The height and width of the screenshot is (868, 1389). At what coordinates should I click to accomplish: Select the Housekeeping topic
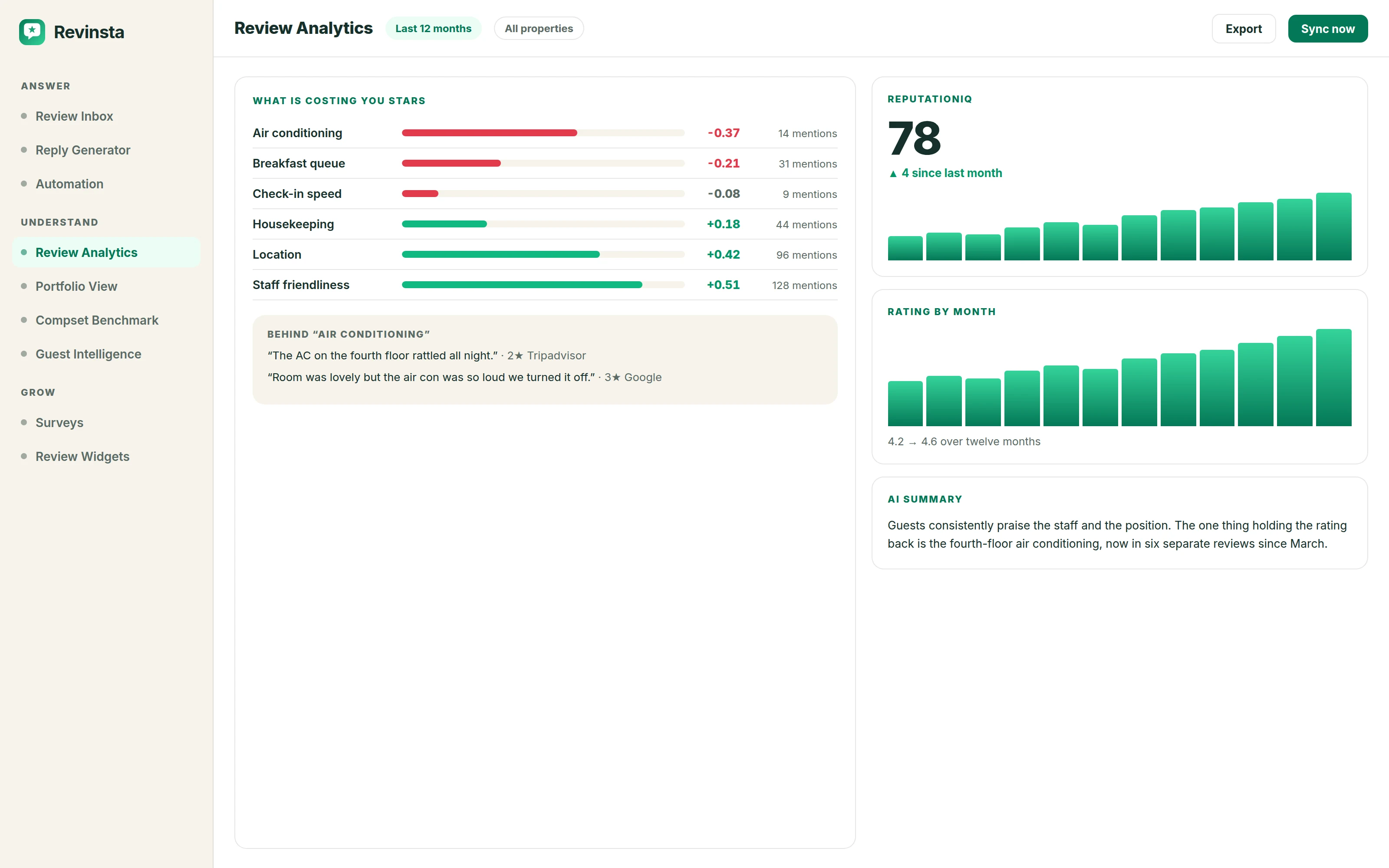545,224
